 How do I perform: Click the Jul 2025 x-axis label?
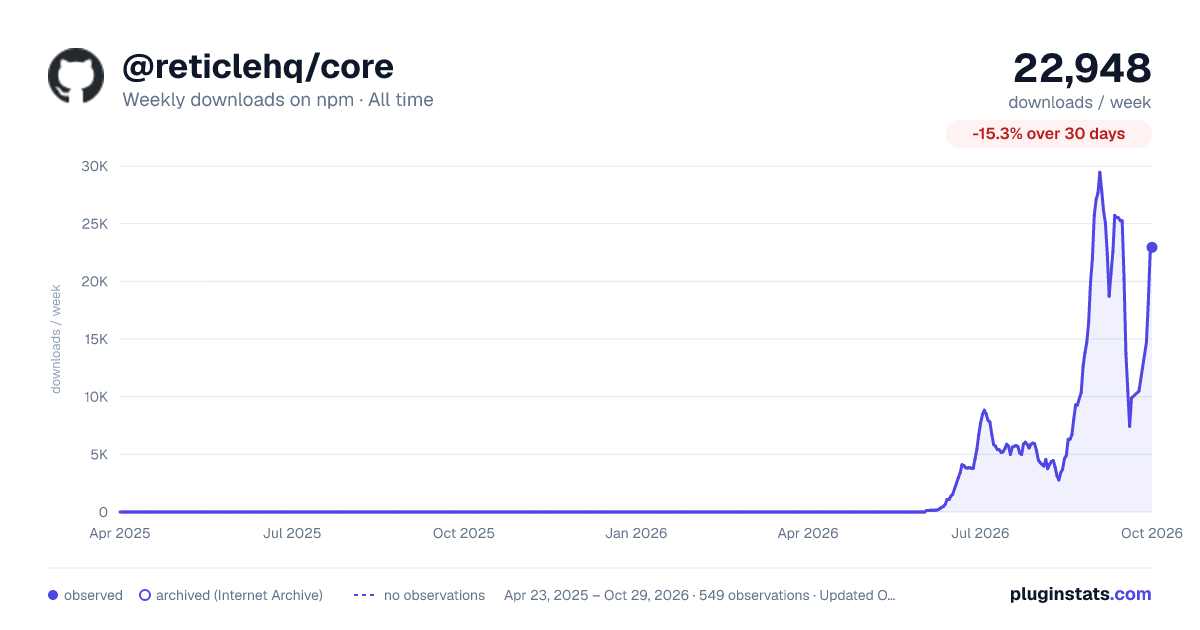click(x=292, y=533)
